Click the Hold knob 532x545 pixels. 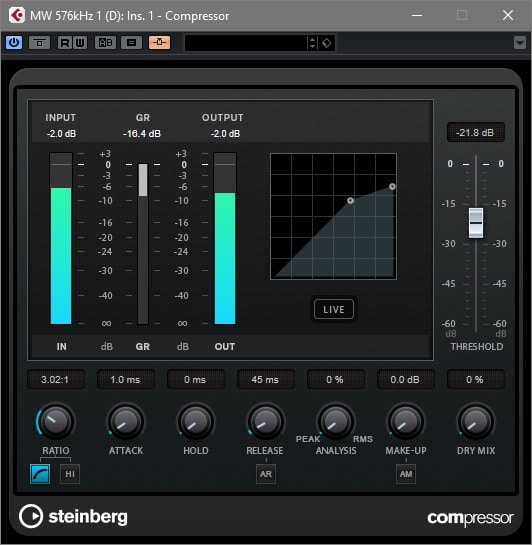click(196, 422)
